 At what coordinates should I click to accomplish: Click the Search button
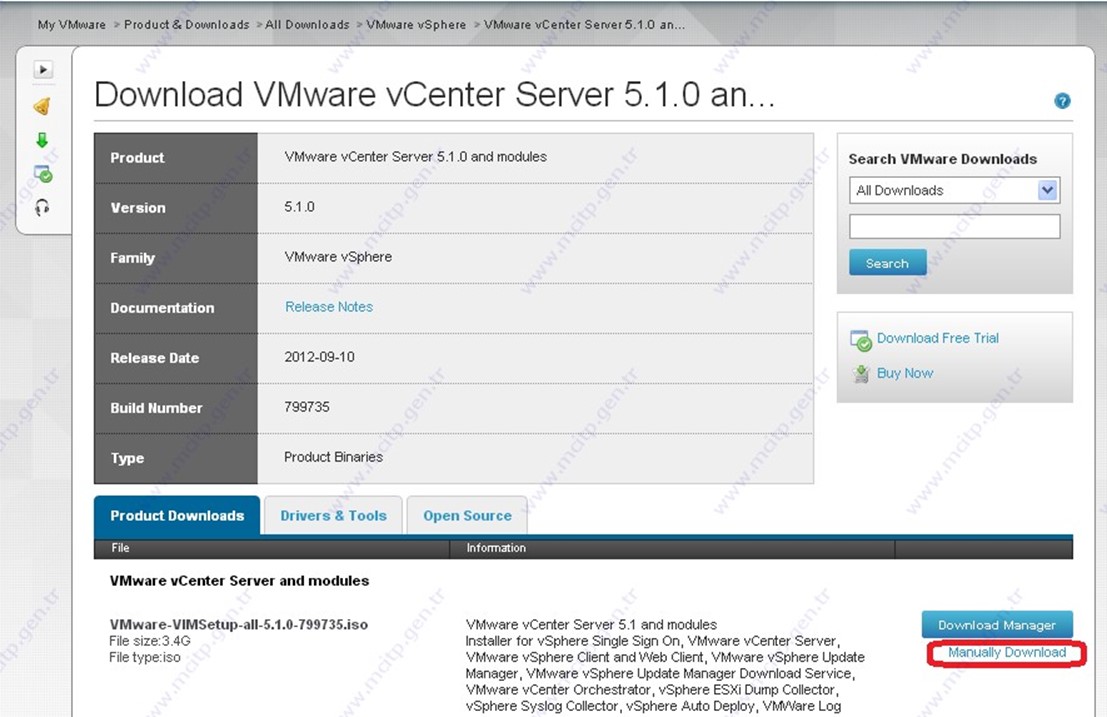point(887,263)
